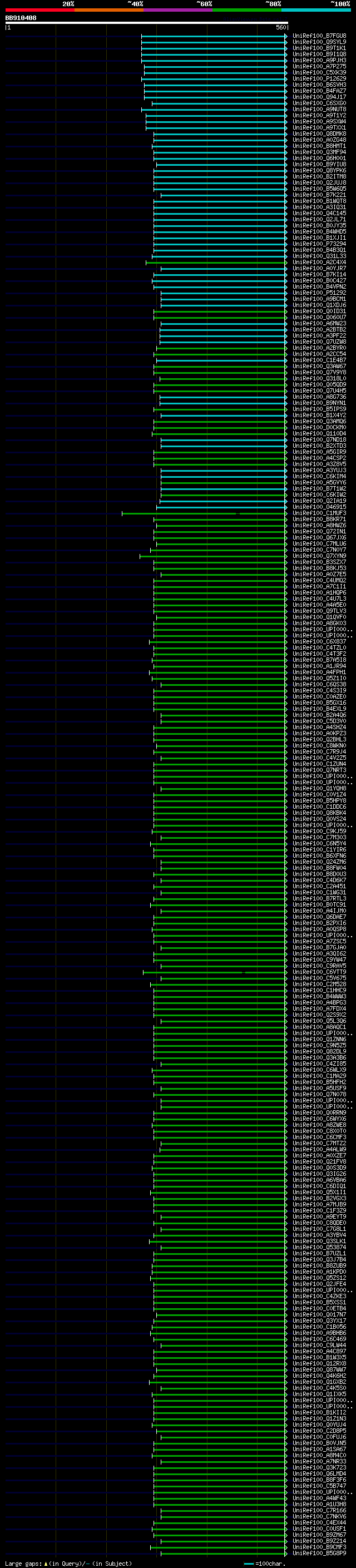The image size is (356, 1568).
Task: Select the UniRef100_A9NUT8 label
Action: pos(319,110)
